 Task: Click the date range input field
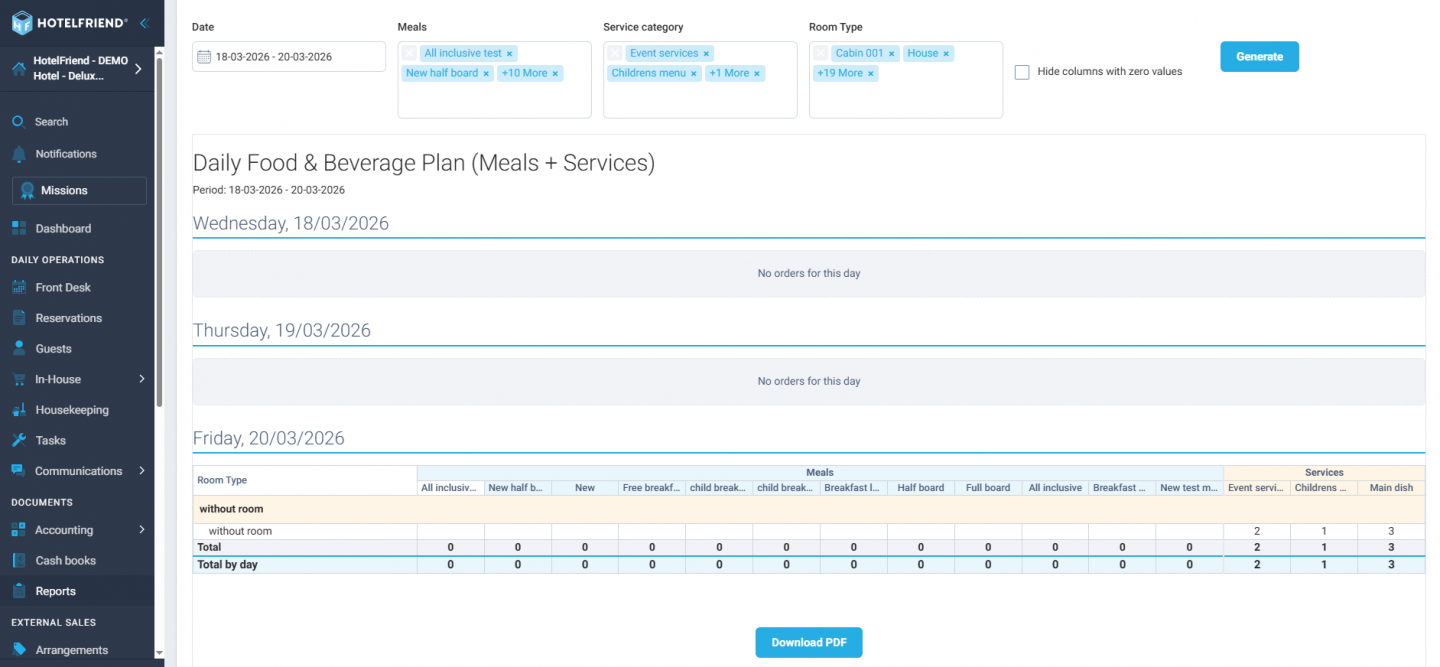coord(290,56)
